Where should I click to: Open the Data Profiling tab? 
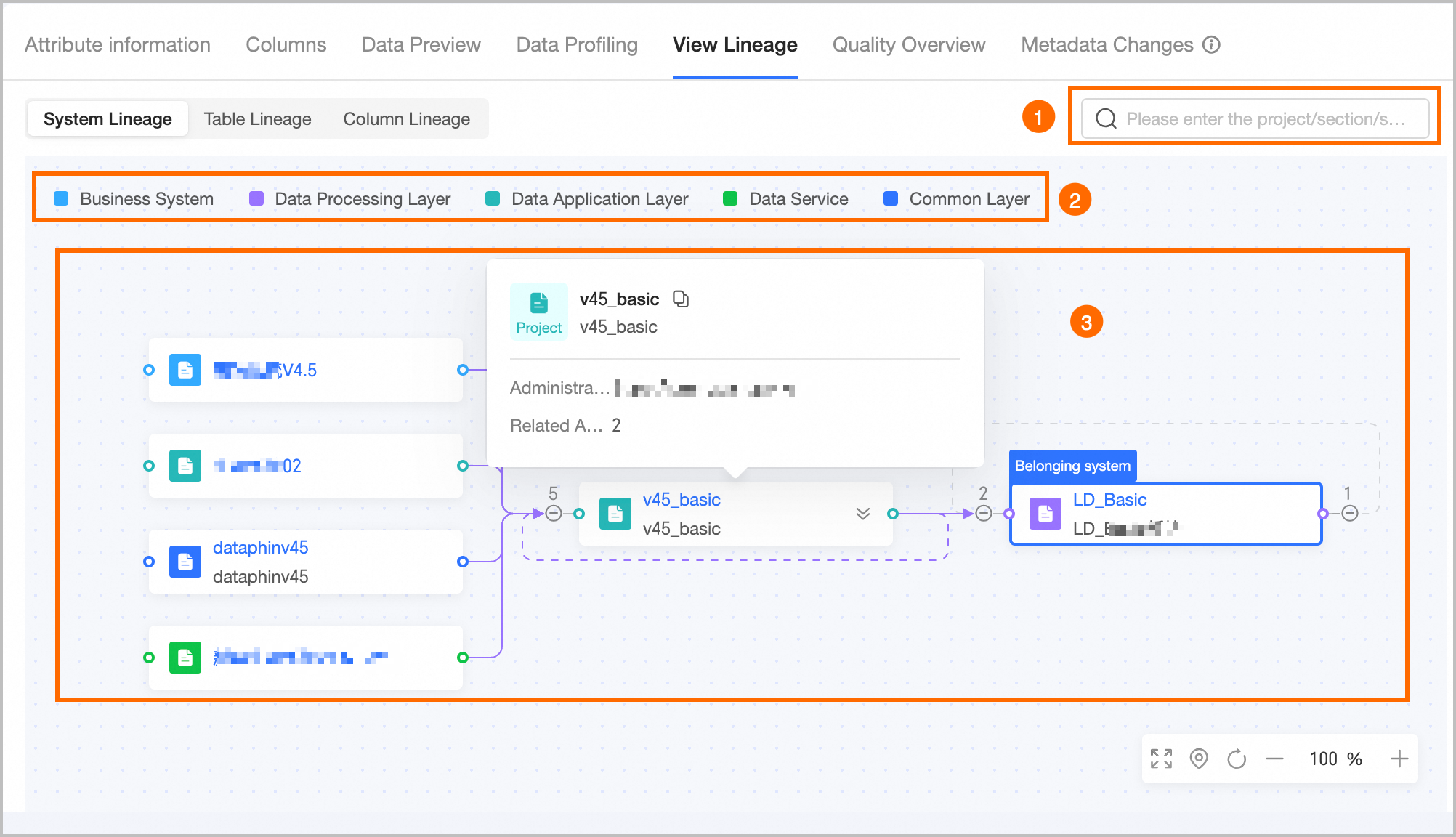577,44
